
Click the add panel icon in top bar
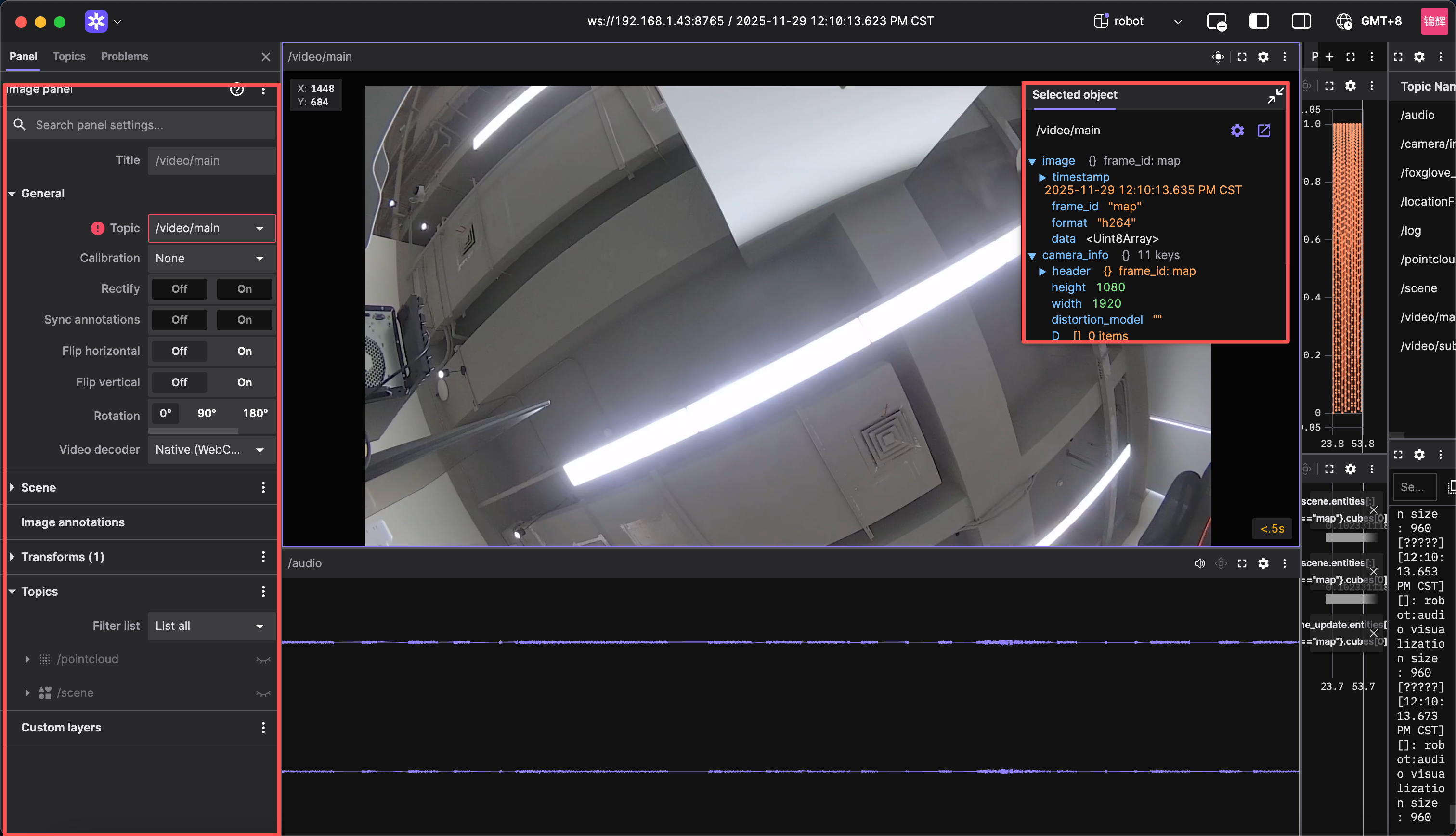click(1216, 21)
